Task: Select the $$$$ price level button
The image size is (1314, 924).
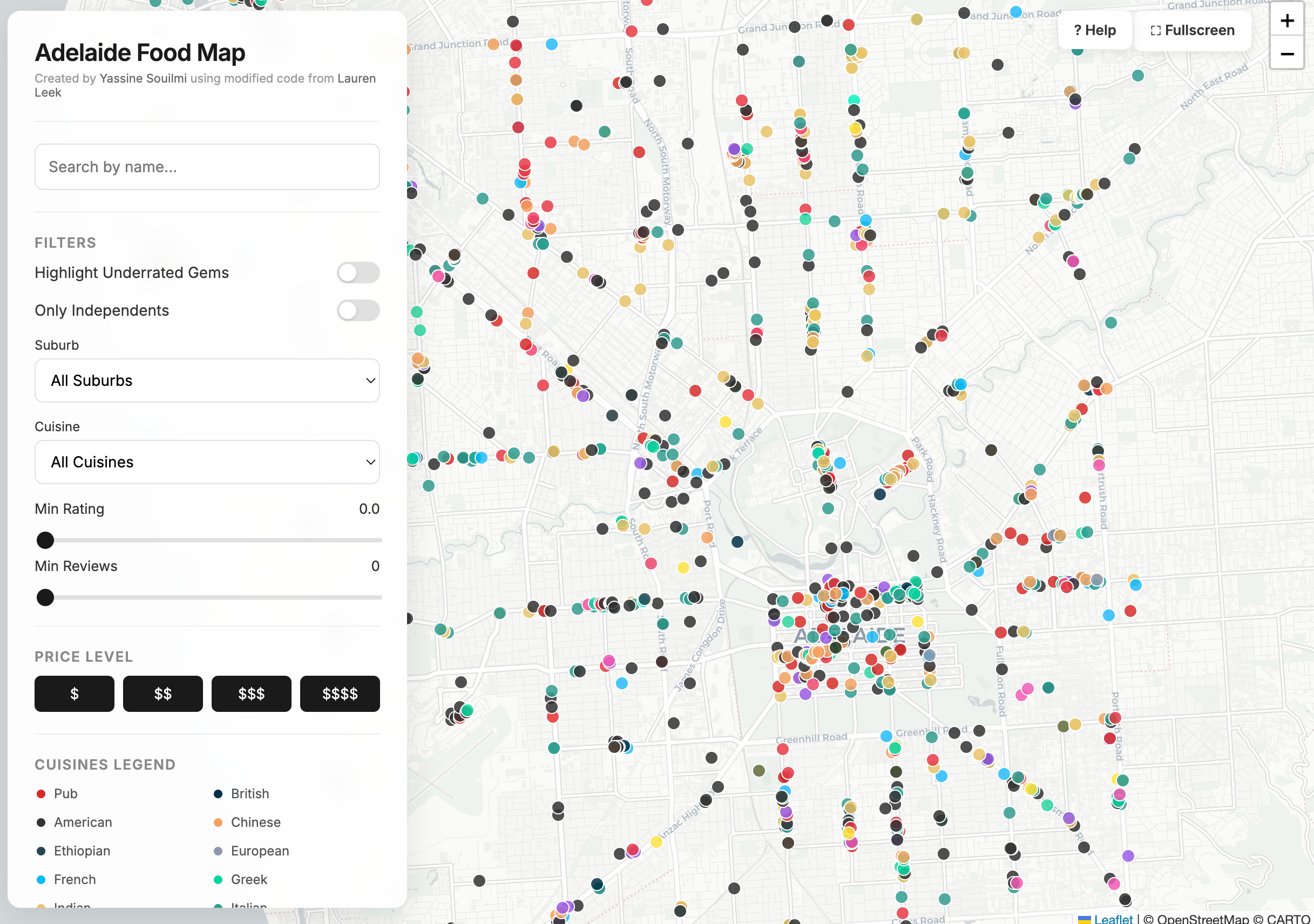Action: tap(340, 694)
